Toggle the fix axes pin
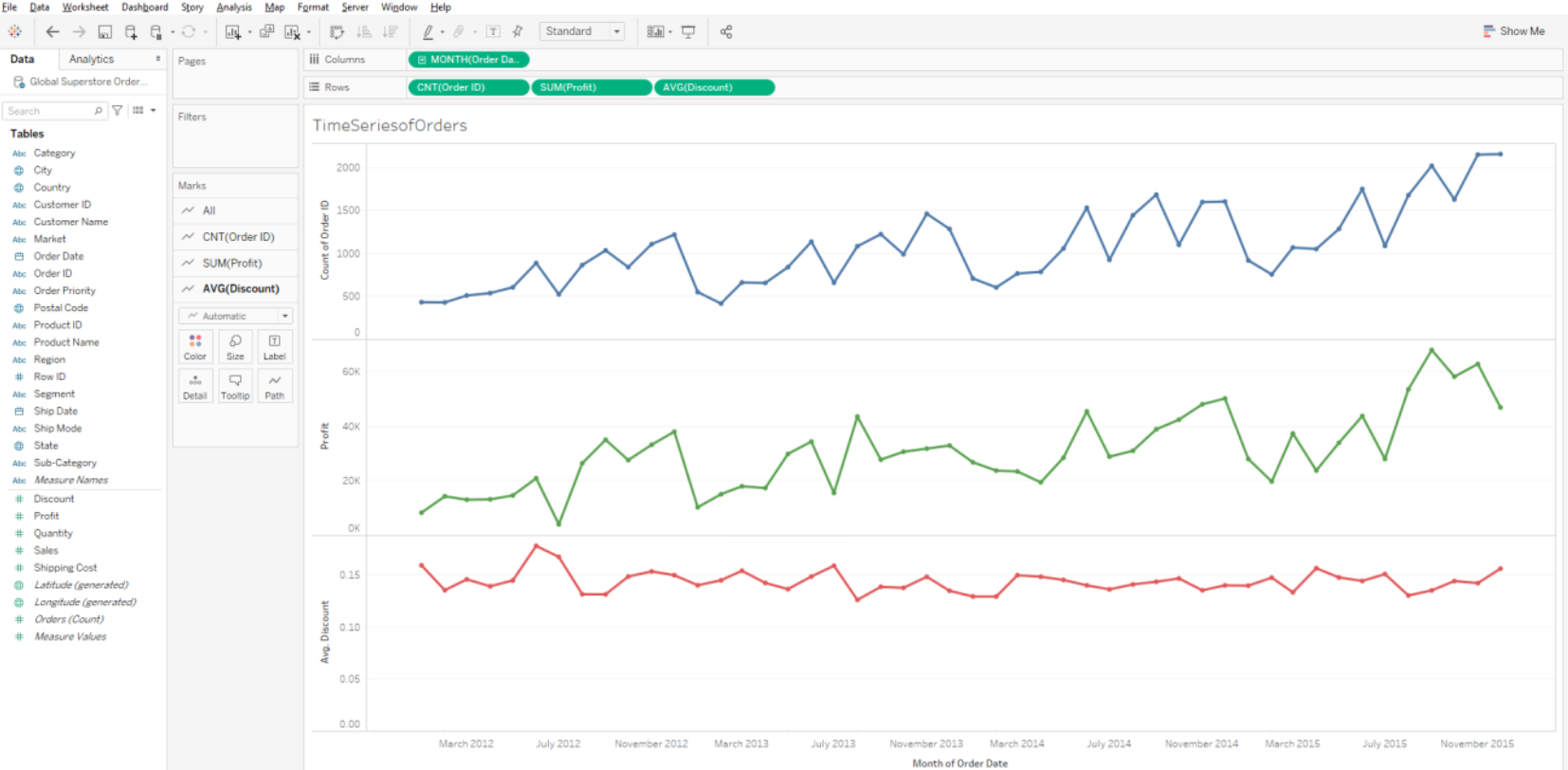1568x770 pixels. [x=518, y=31]
